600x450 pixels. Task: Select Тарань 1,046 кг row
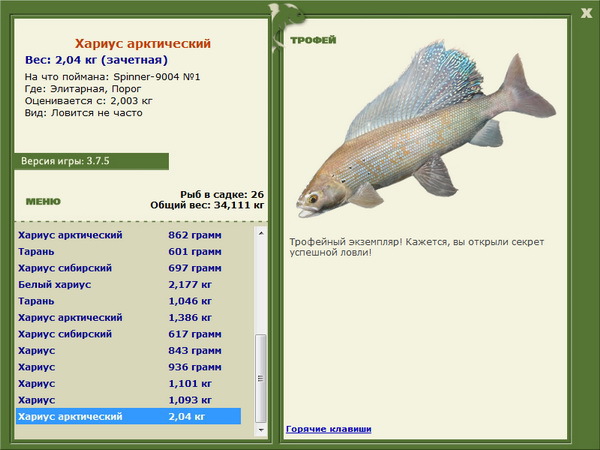pyautogui.click(x=128, y=301)
